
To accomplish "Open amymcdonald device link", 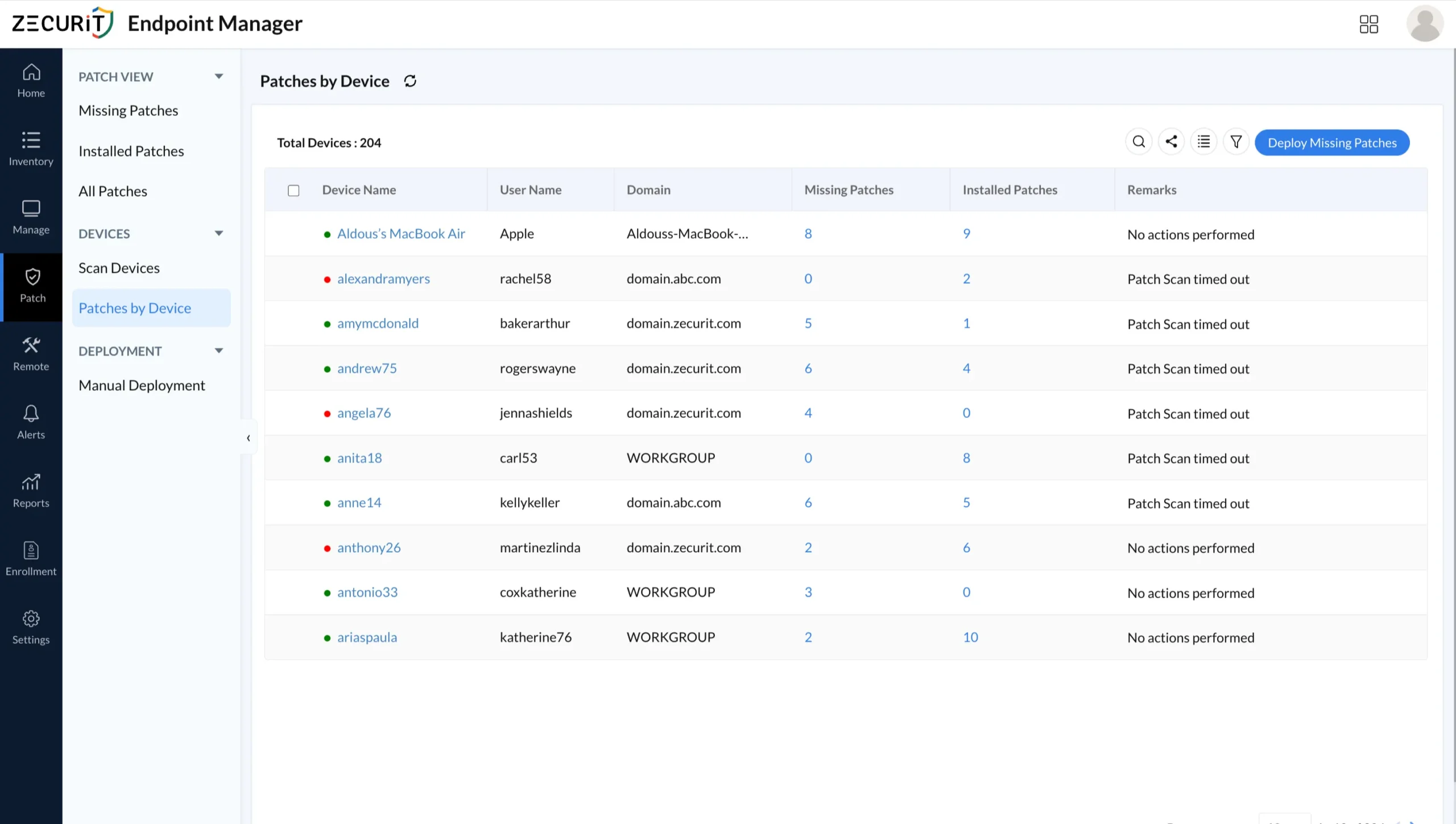I will point(378,323).
